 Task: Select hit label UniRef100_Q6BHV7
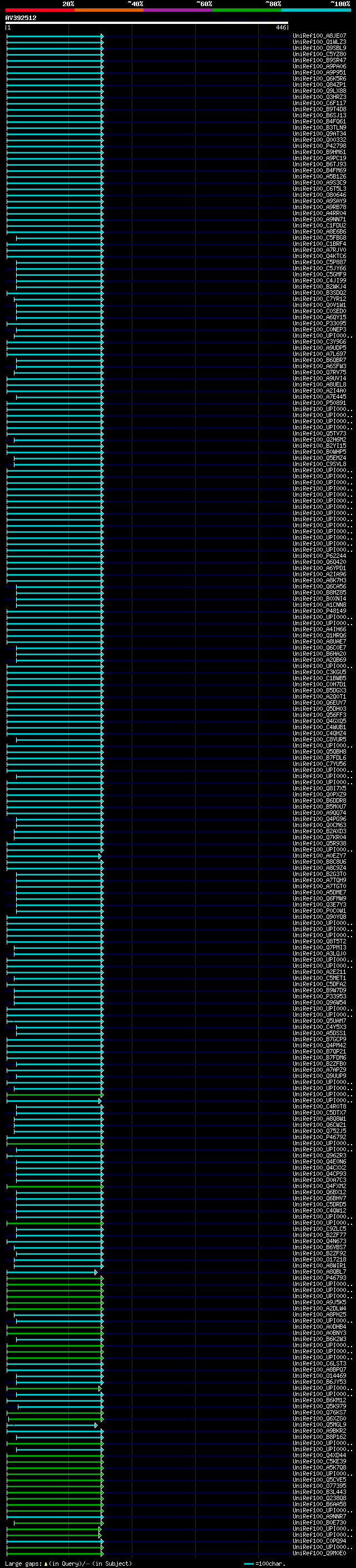[x=319, y=1198]
